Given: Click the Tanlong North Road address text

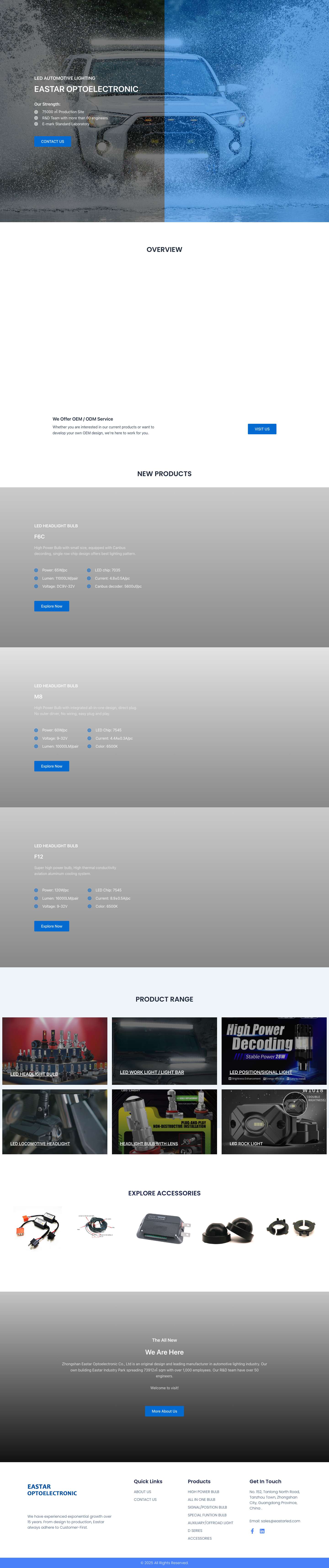Looking at the screenshot, I should (274, 1500).
